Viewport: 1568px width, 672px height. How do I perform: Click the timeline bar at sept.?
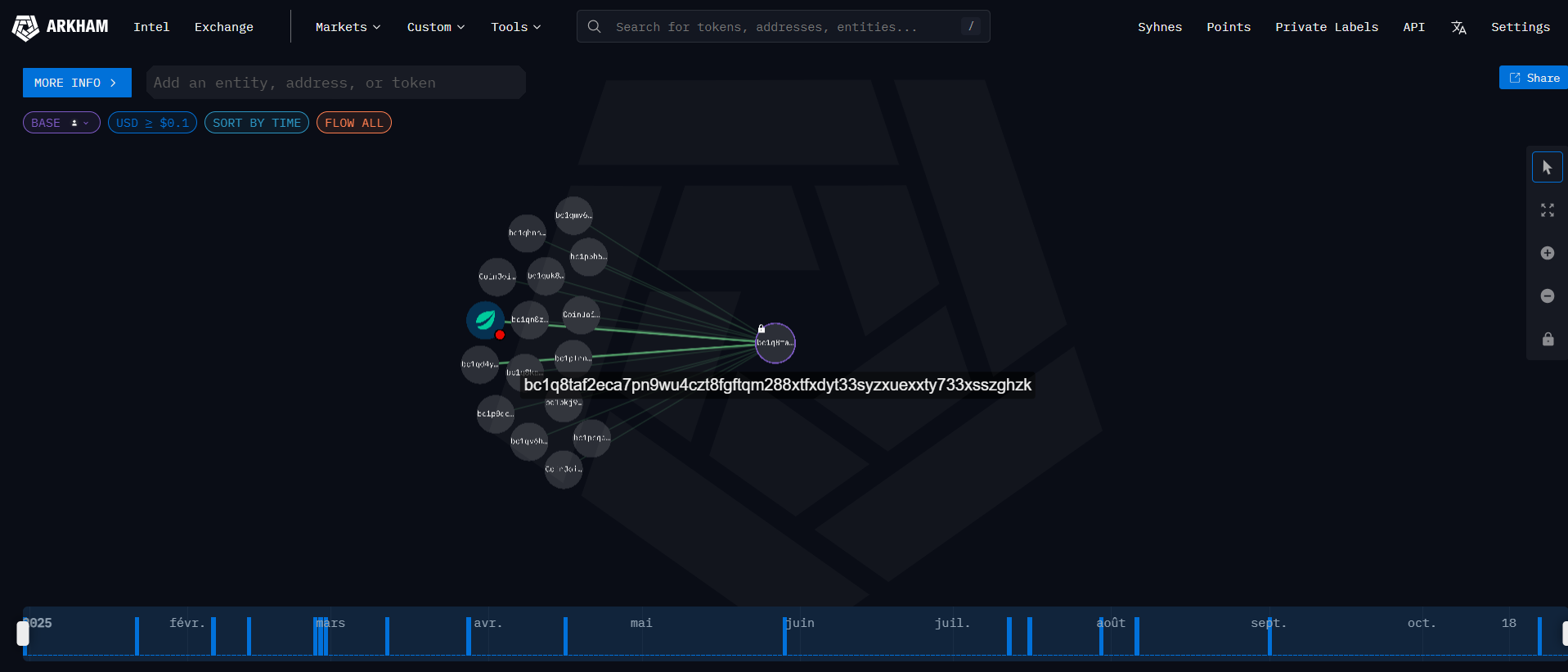1269,636
